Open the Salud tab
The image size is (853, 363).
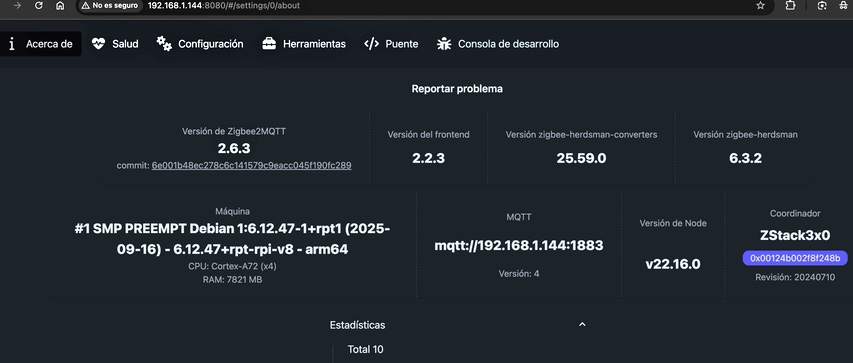click(x=115, y=44)
